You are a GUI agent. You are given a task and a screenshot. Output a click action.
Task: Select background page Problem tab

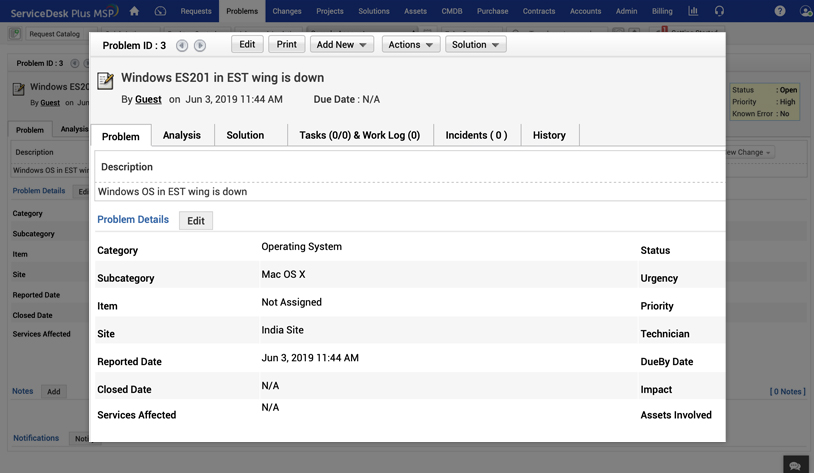click(30, 130)
